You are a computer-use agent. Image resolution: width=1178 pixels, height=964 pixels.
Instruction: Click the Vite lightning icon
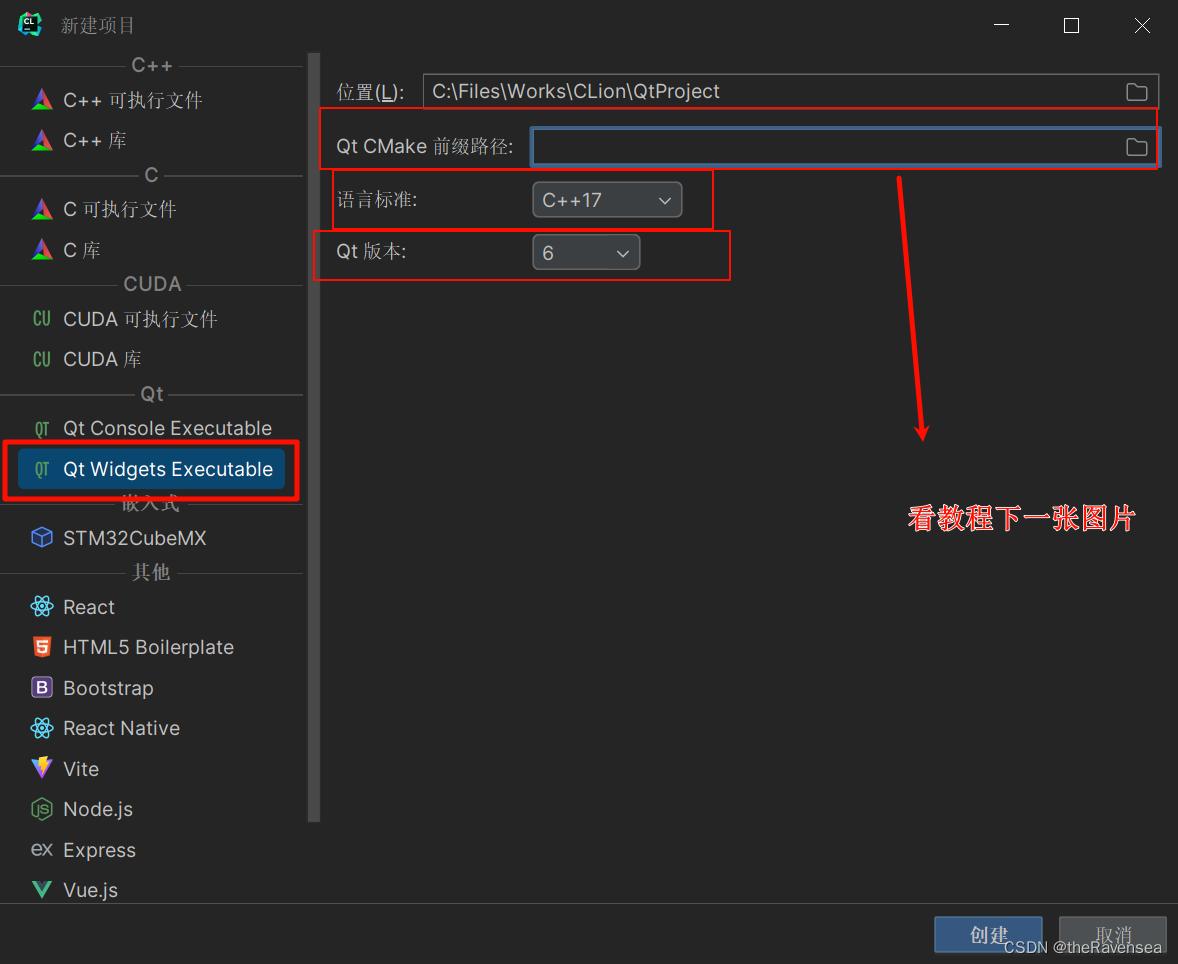[x=42, y=768]
